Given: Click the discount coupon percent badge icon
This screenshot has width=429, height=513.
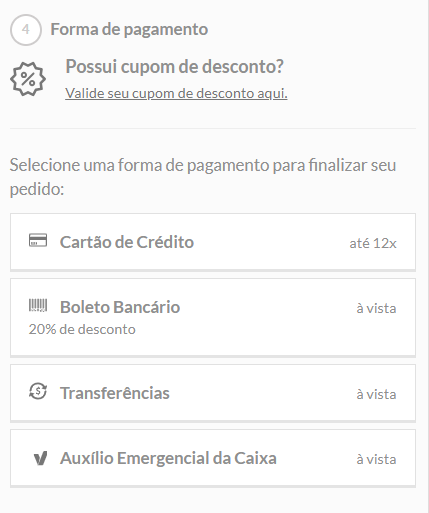Looking at the screenshot, I should coord(28,79).
